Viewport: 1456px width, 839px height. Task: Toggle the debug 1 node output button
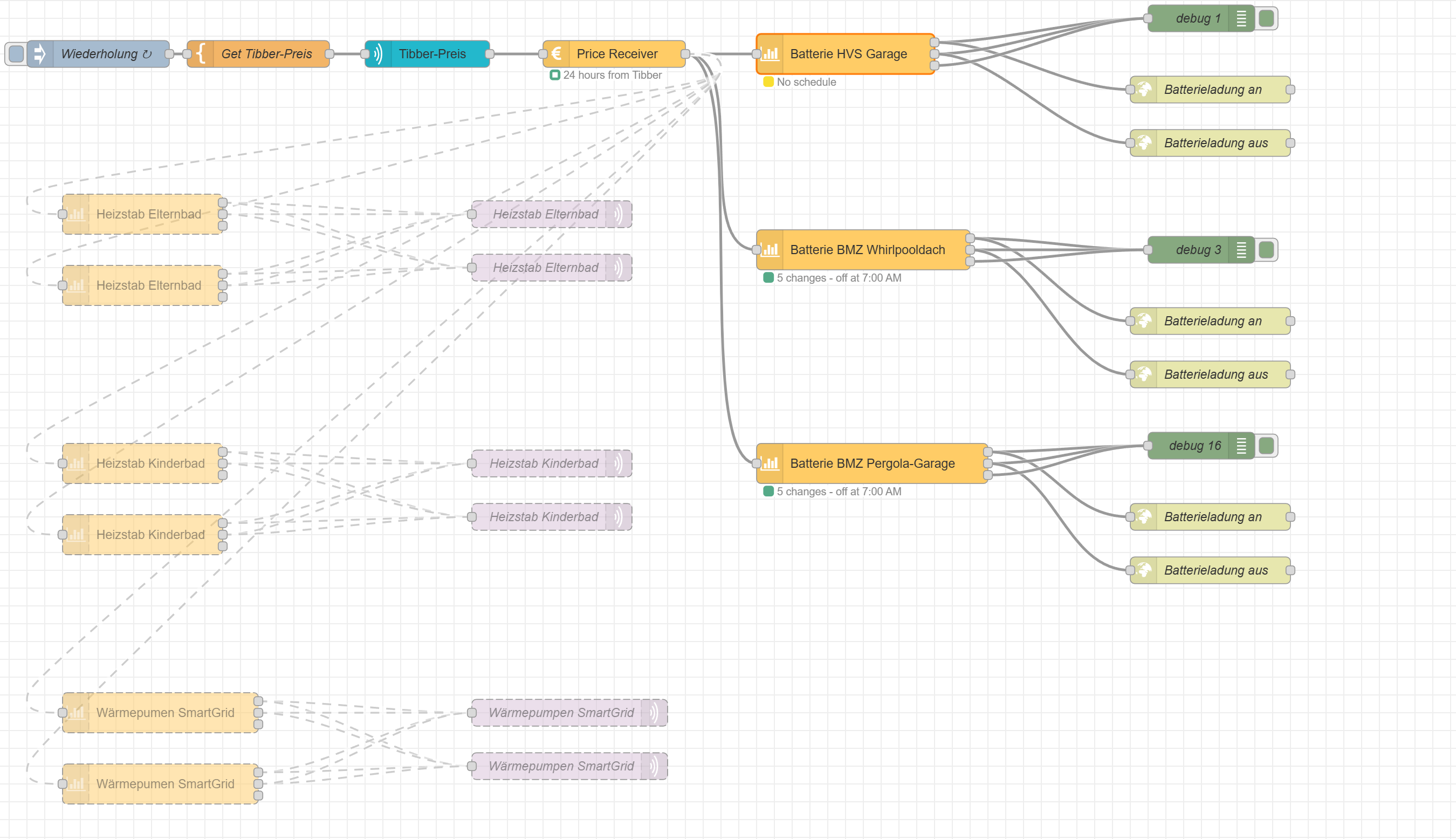coord(1266,18)
